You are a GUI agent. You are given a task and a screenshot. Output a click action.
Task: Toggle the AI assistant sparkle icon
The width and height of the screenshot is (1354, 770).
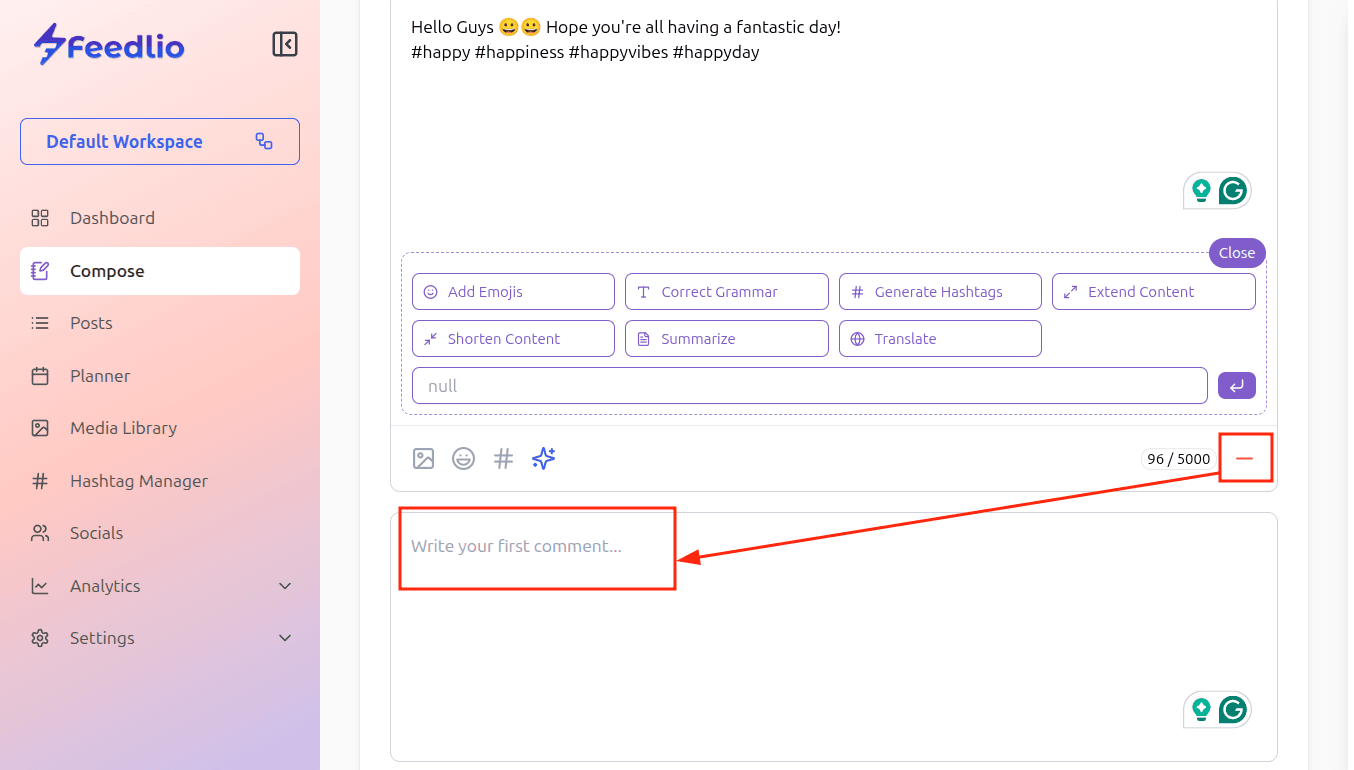[544, 459]
